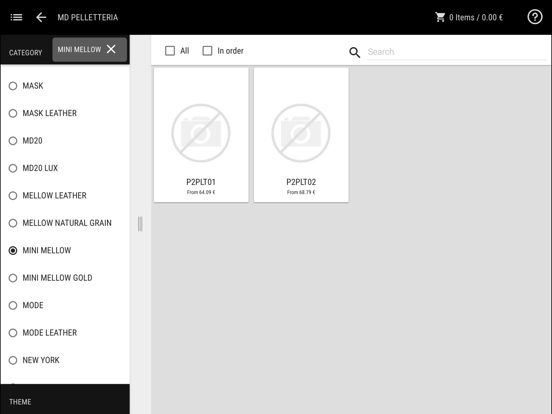
Task: Open the P2PLT02 product thumbnail
Action: click(301, 133)
